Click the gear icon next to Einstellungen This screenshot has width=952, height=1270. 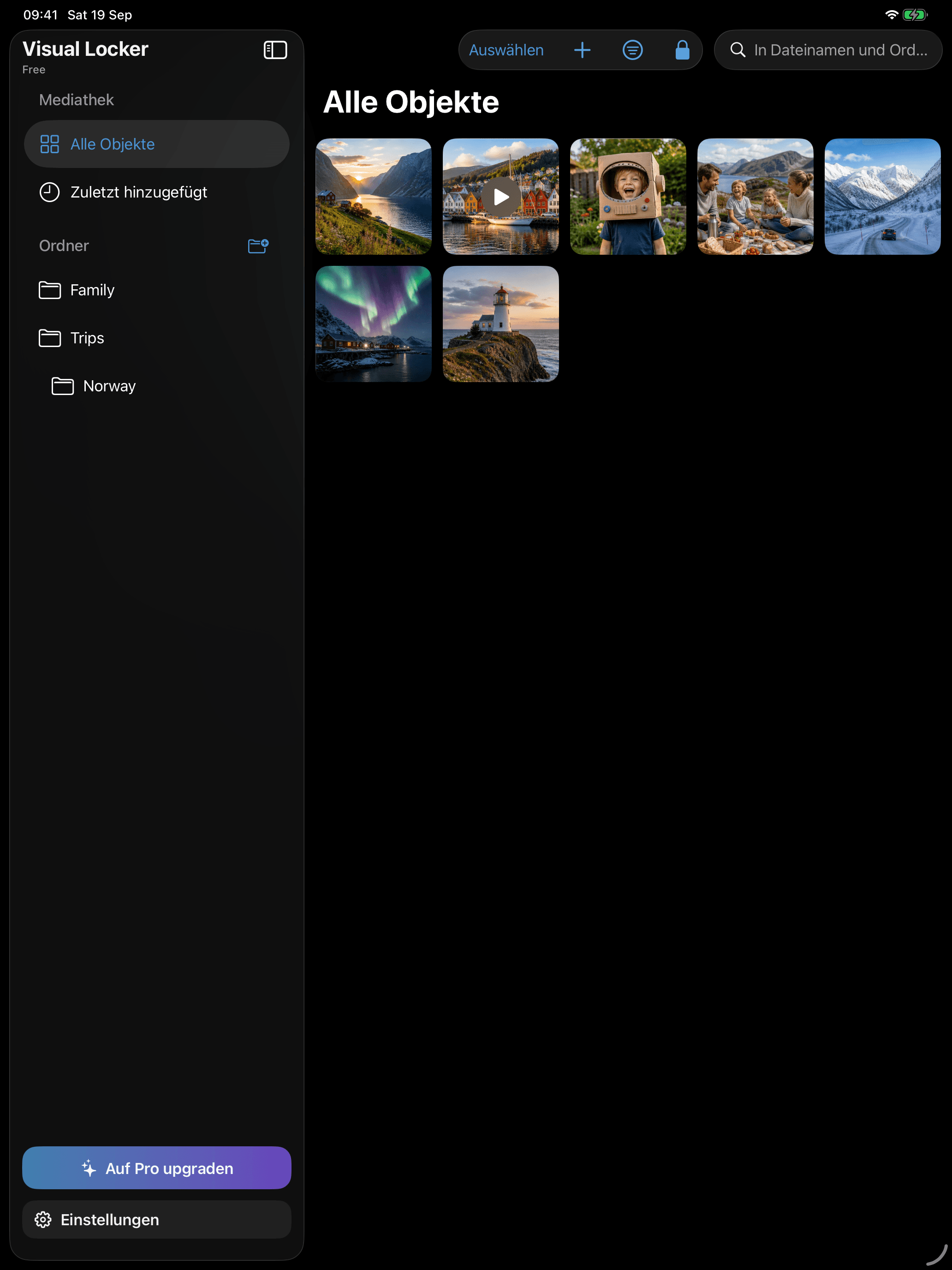(43, 1220)
